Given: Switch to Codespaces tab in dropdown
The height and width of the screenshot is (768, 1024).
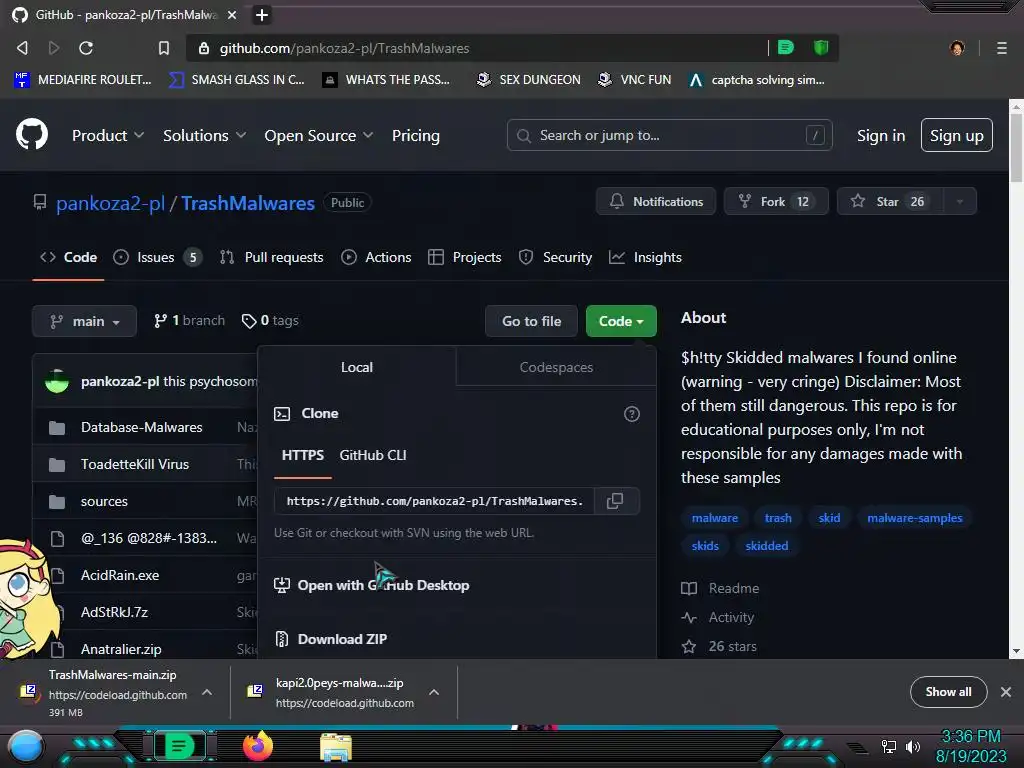Looking at the screenshot, I should [x=556, y=367].
